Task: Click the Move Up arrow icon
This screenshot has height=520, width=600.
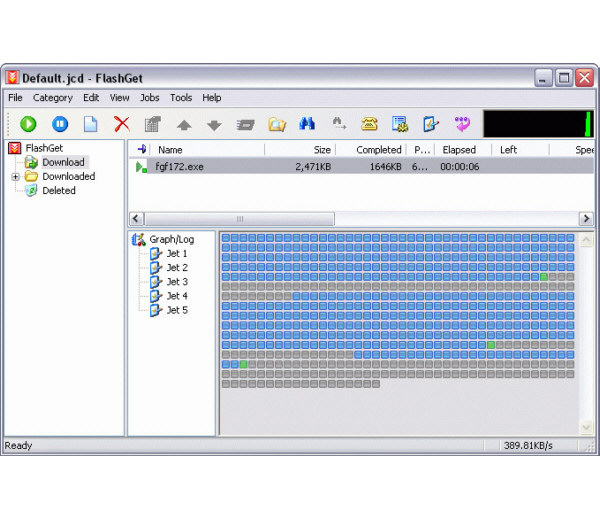Action: (x=183, y=125)
